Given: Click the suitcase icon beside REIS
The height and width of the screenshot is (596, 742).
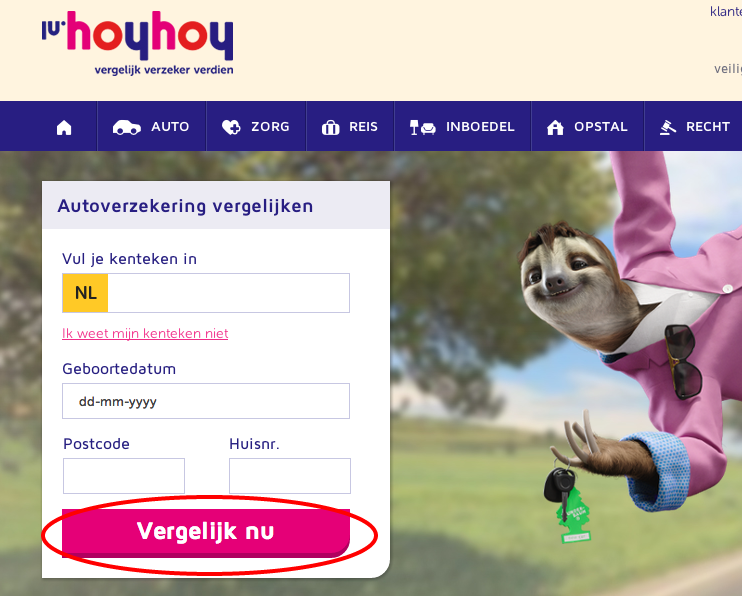Looking at the screenshot, I should pyautogui.click(x=330, y=127).
